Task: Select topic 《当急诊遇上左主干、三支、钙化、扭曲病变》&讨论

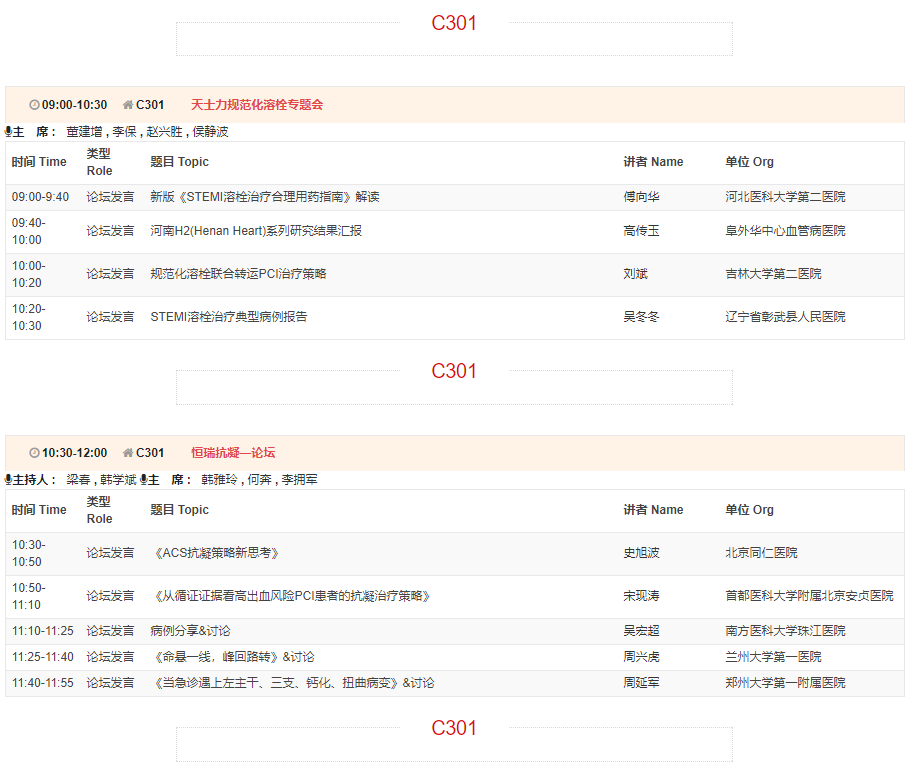Action: (293, 683)
